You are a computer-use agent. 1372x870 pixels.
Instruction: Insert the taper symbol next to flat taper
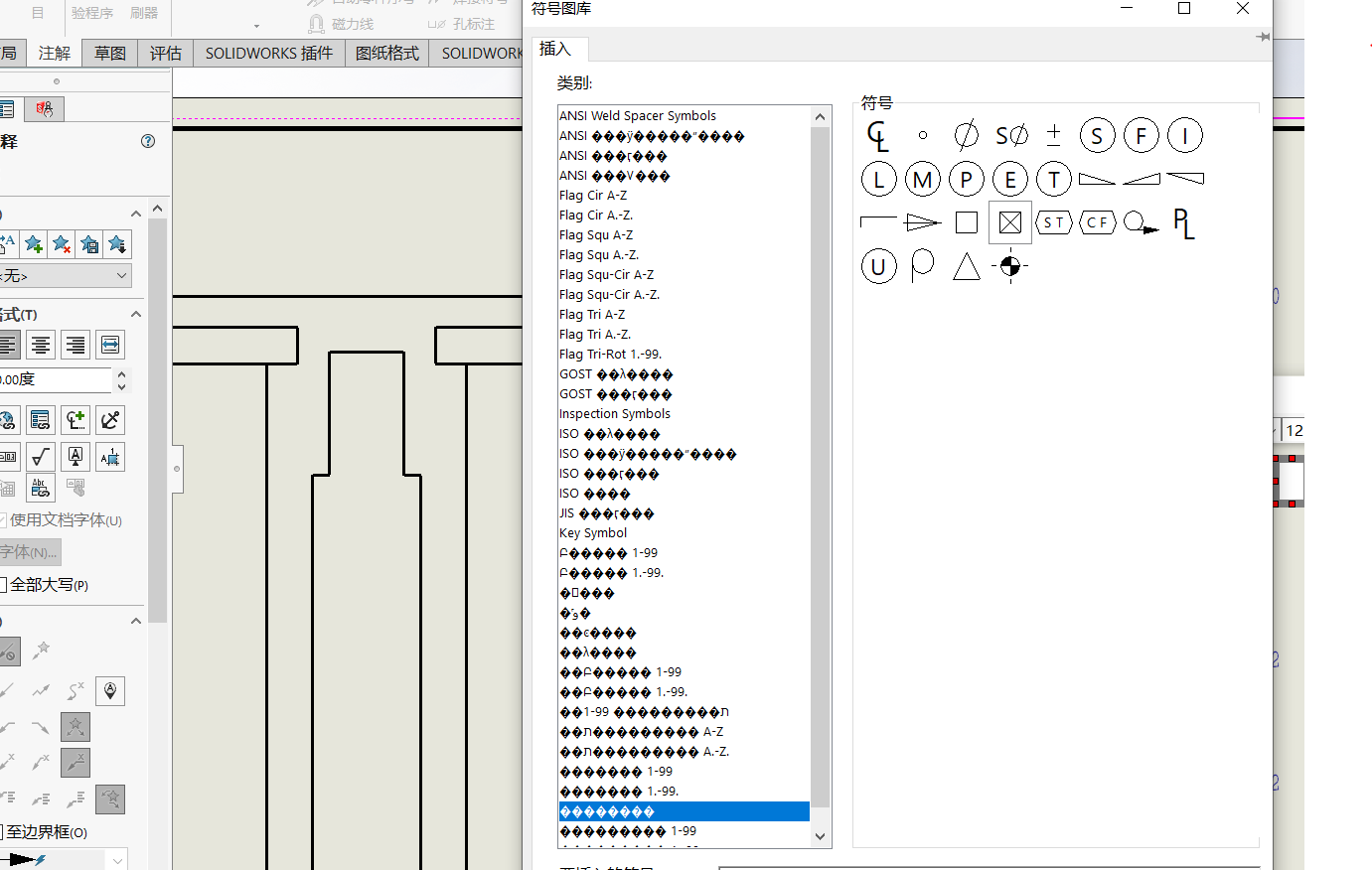[x=1142, y=179]
